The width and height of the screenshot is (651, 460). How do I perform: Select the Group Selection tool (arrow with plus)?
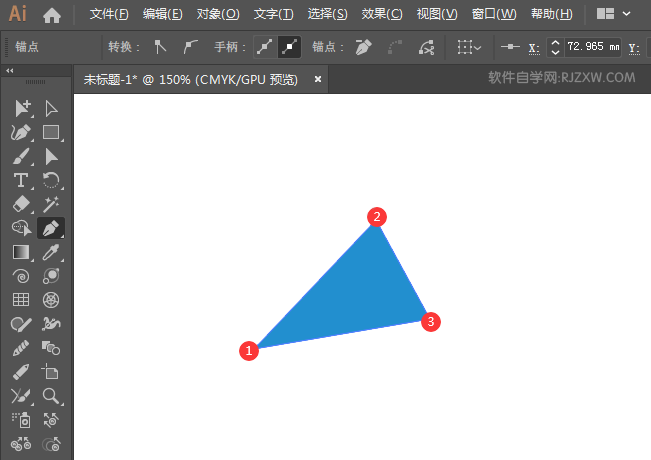click(x=22, y=108)
